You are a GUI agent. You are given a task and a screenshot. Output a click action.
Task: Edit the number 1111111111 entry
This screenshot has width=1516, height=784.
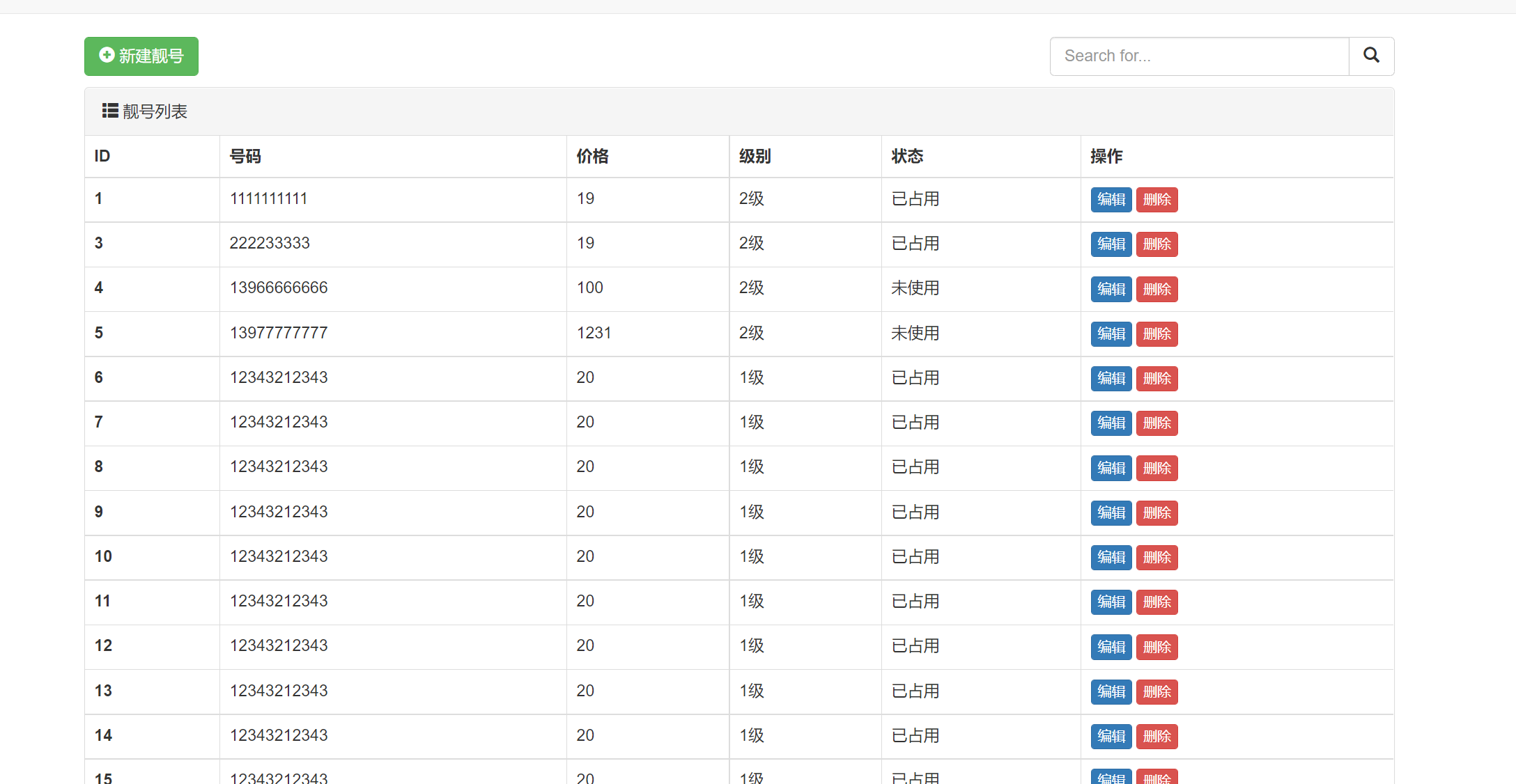1111,199
